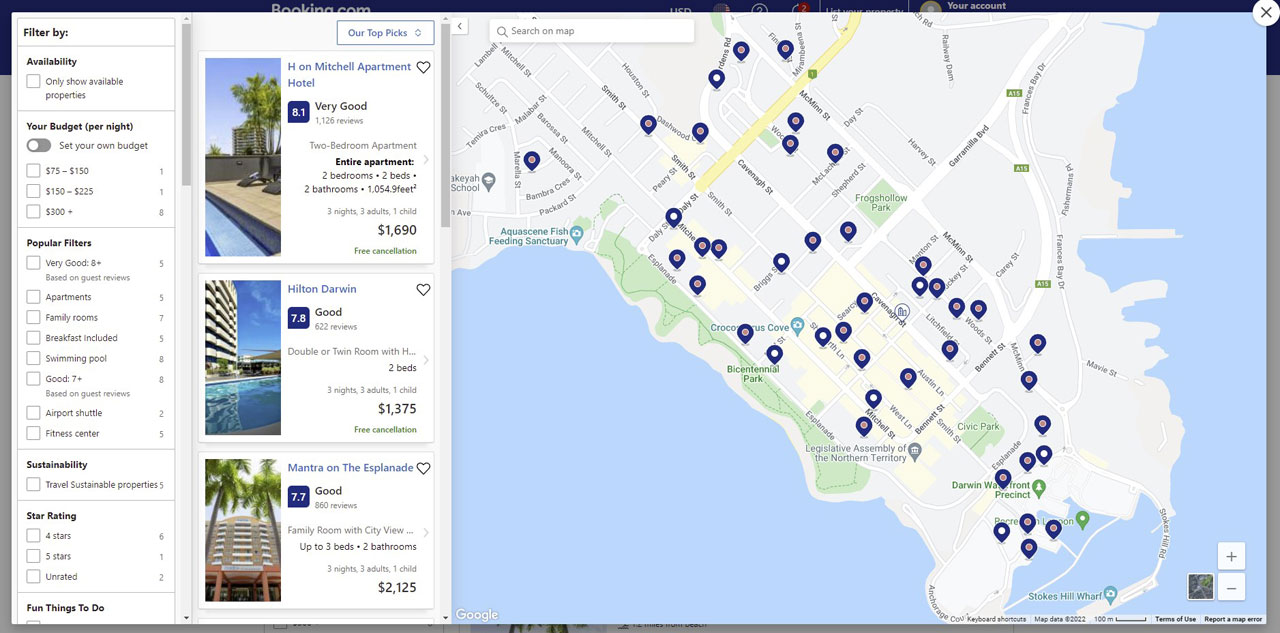Check the Airport shuttle filter
Screen dimensions: 1280x633
pos(34,413)
